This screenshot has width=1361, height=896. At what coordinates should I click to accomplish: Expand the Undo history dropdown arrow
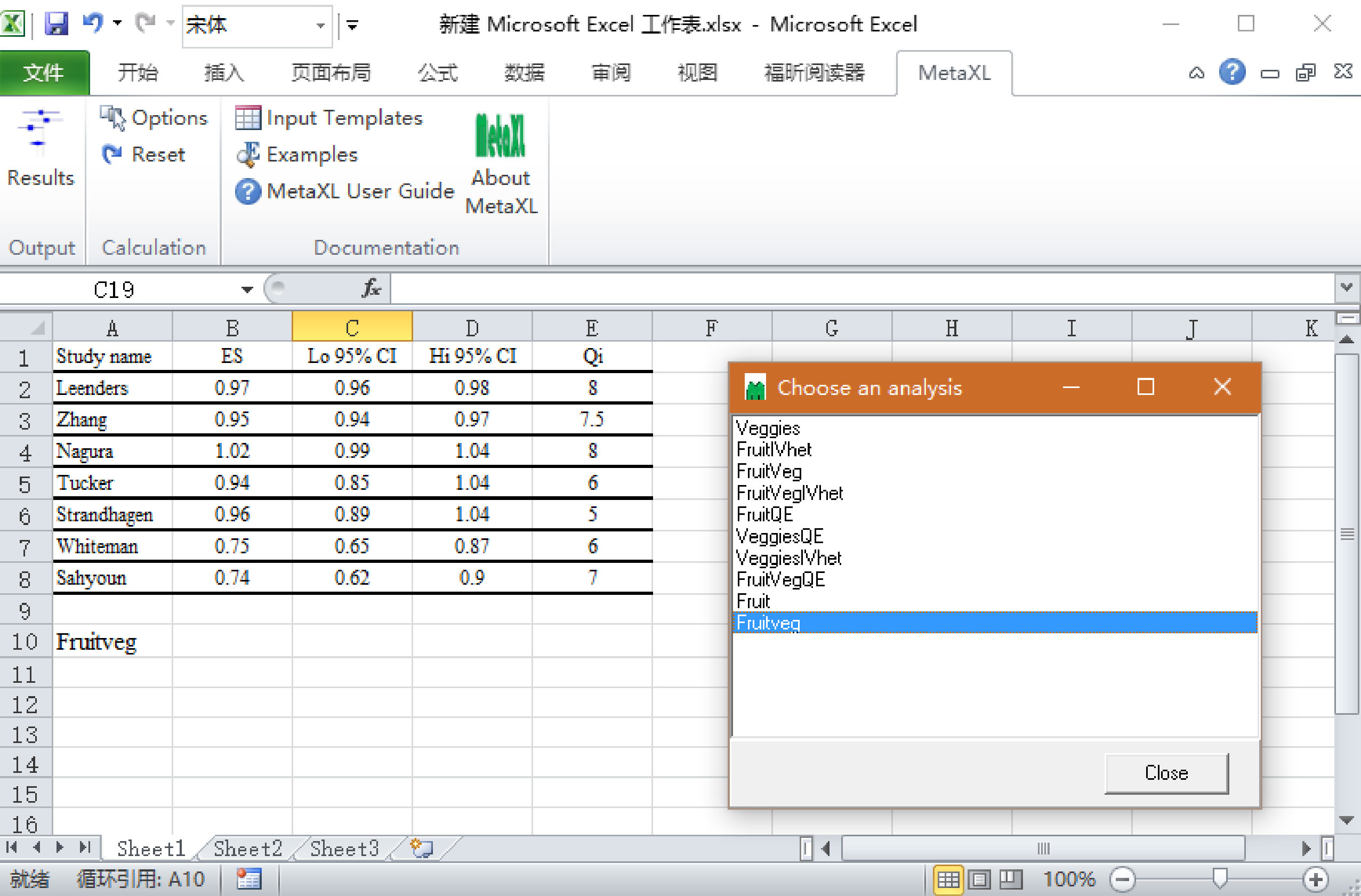click(117, 23)
